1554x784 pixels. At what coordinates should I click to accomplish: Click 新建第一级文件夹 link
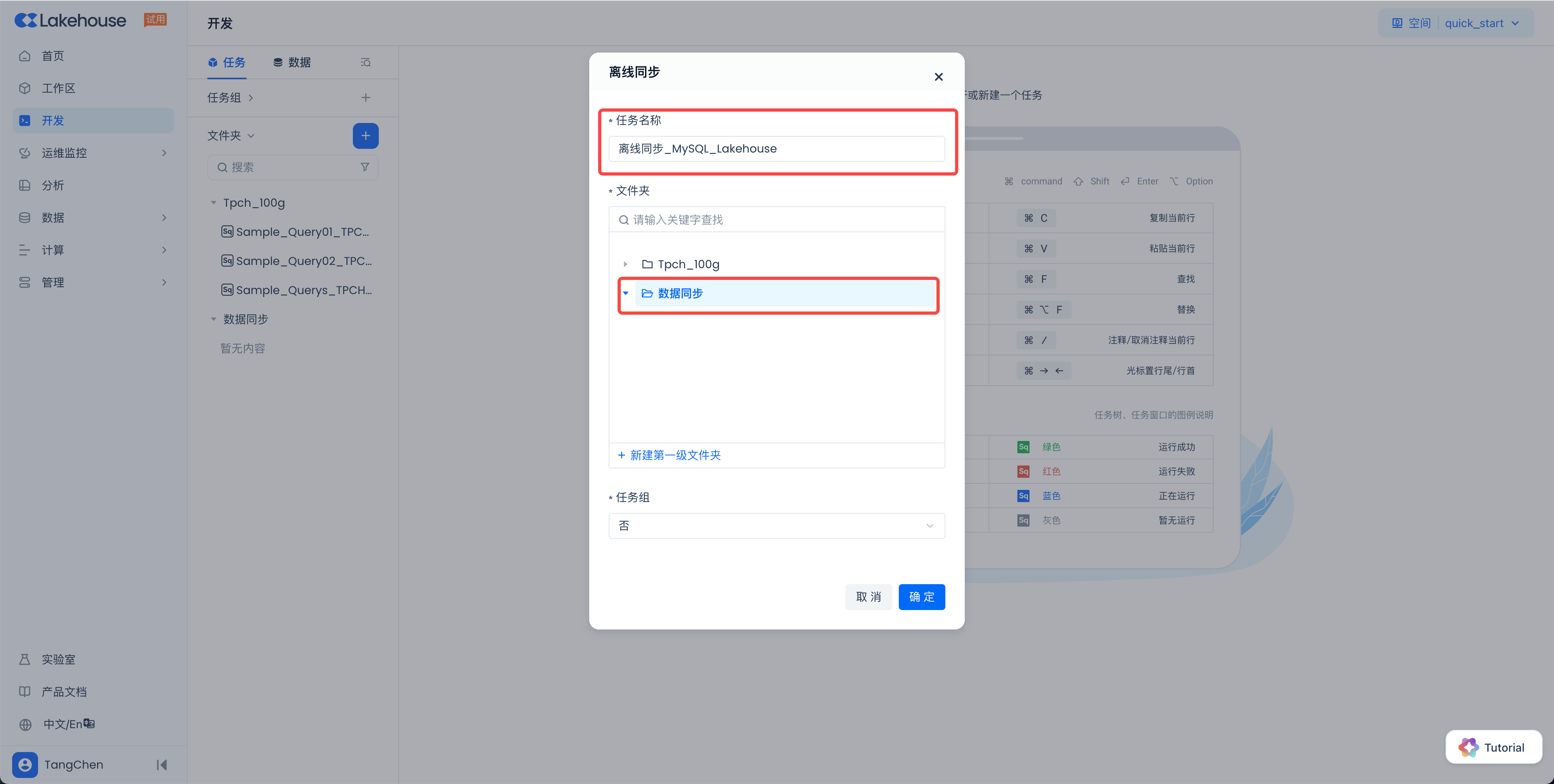669,456
